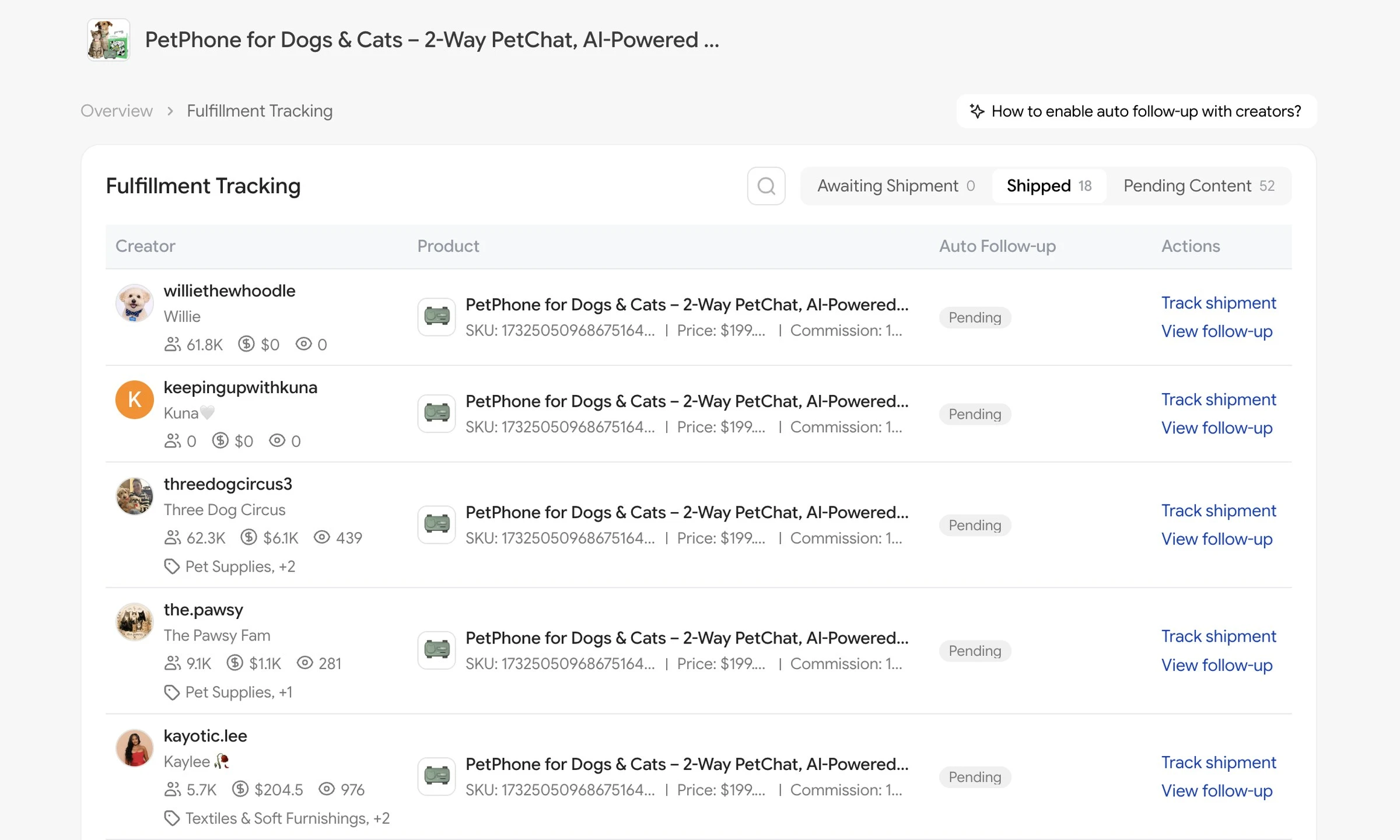Click Pending status in williethewhoodle row
Image resolution: width=1400 pixels, height=840 pixels.
click(x=975, y=317)
